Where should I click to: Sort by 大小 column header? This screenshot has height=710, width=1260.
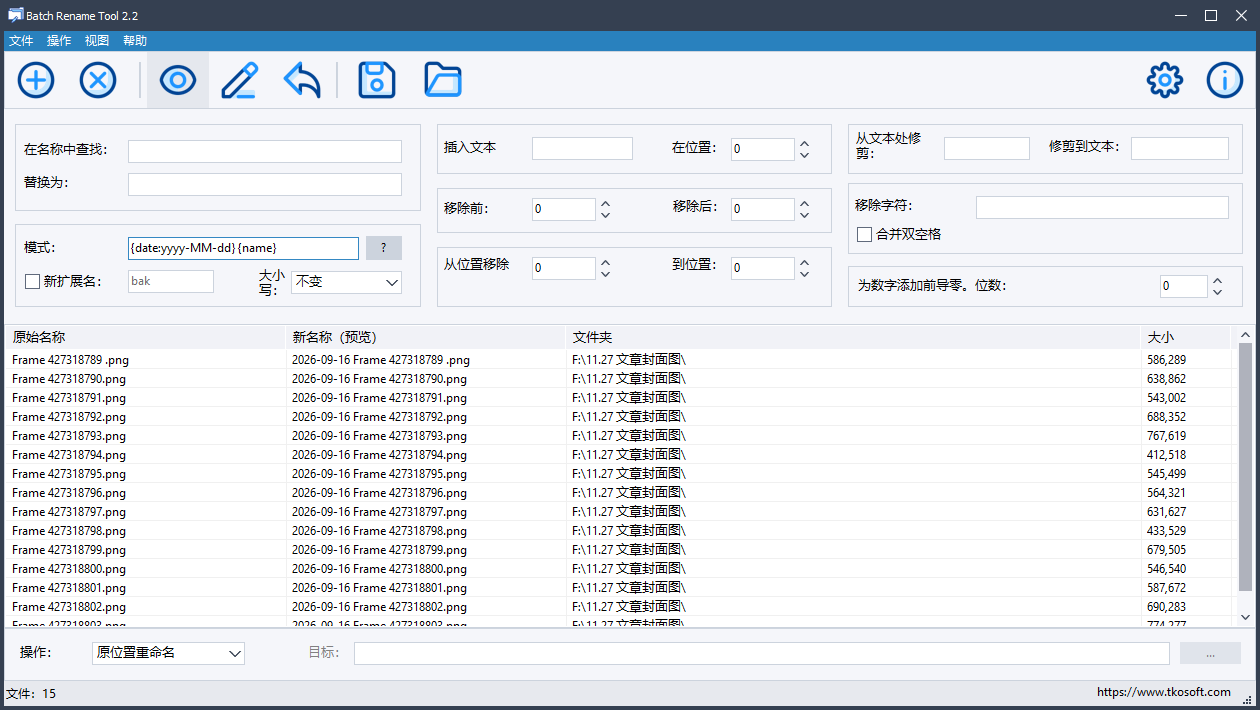pos(1185,337)
